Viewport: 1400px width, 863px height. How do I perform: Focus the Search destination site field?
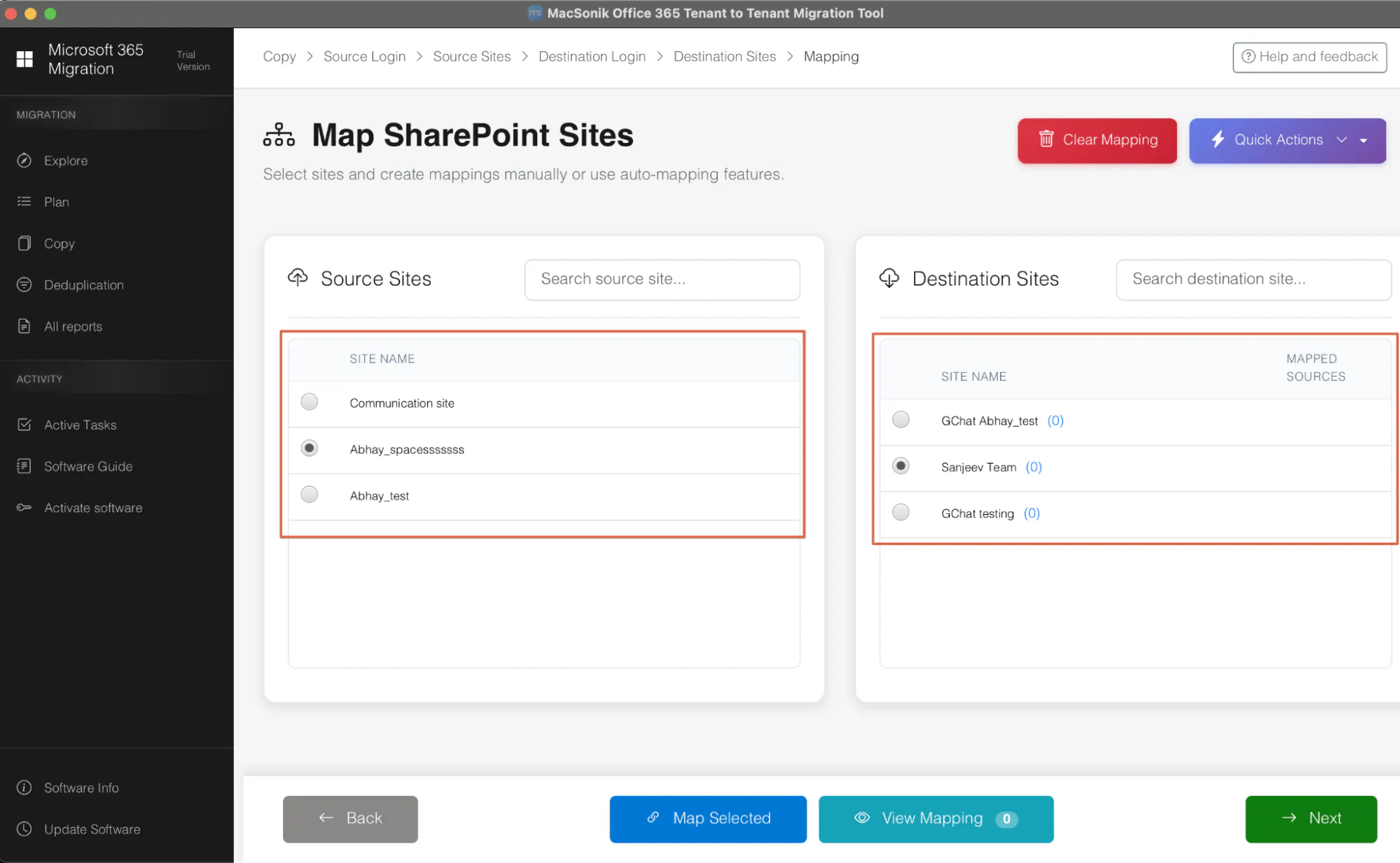click(x=1253, y=279)
